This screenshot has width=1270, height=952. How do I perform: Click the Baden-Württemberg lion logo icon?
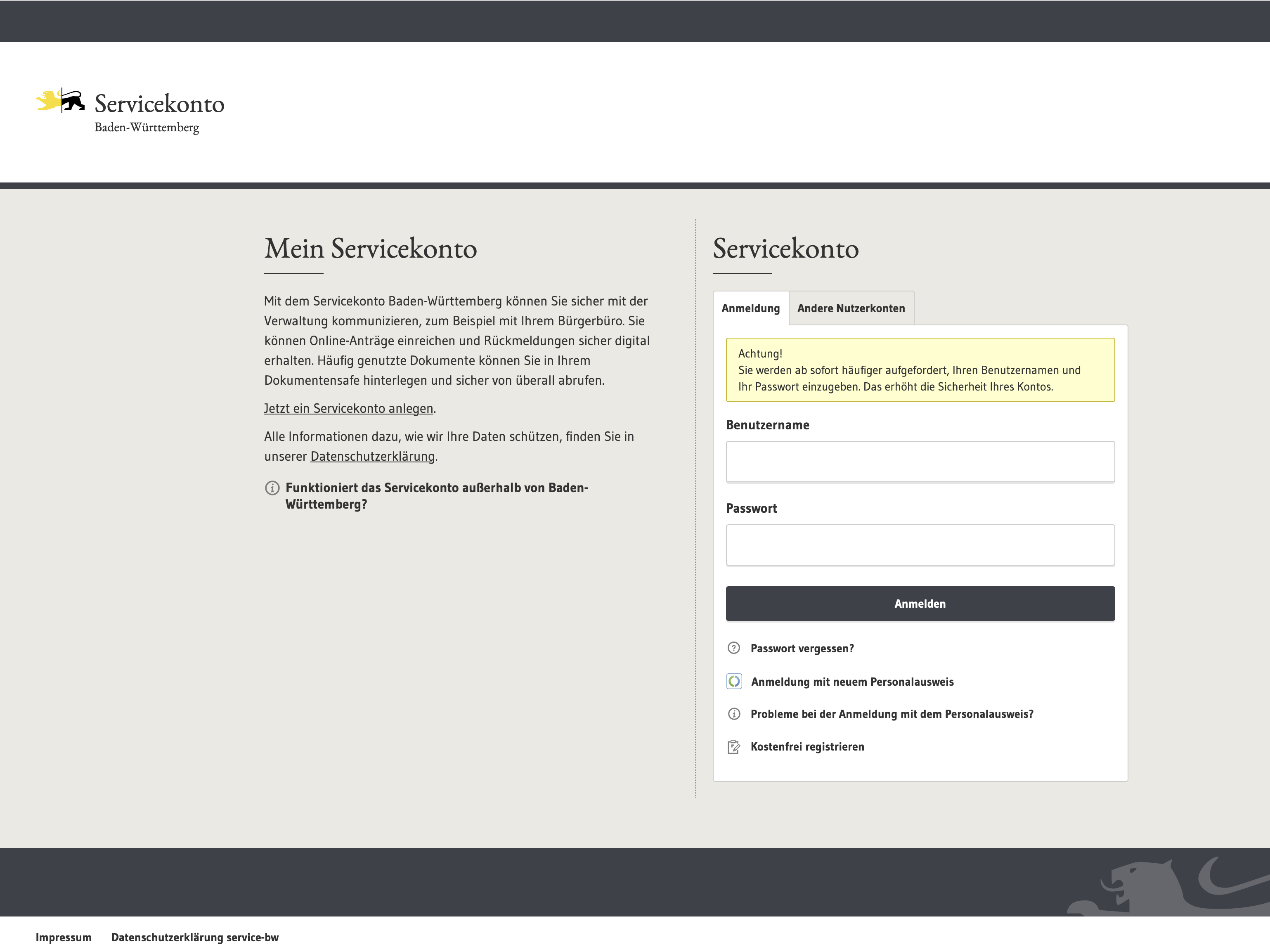[60, 100]
